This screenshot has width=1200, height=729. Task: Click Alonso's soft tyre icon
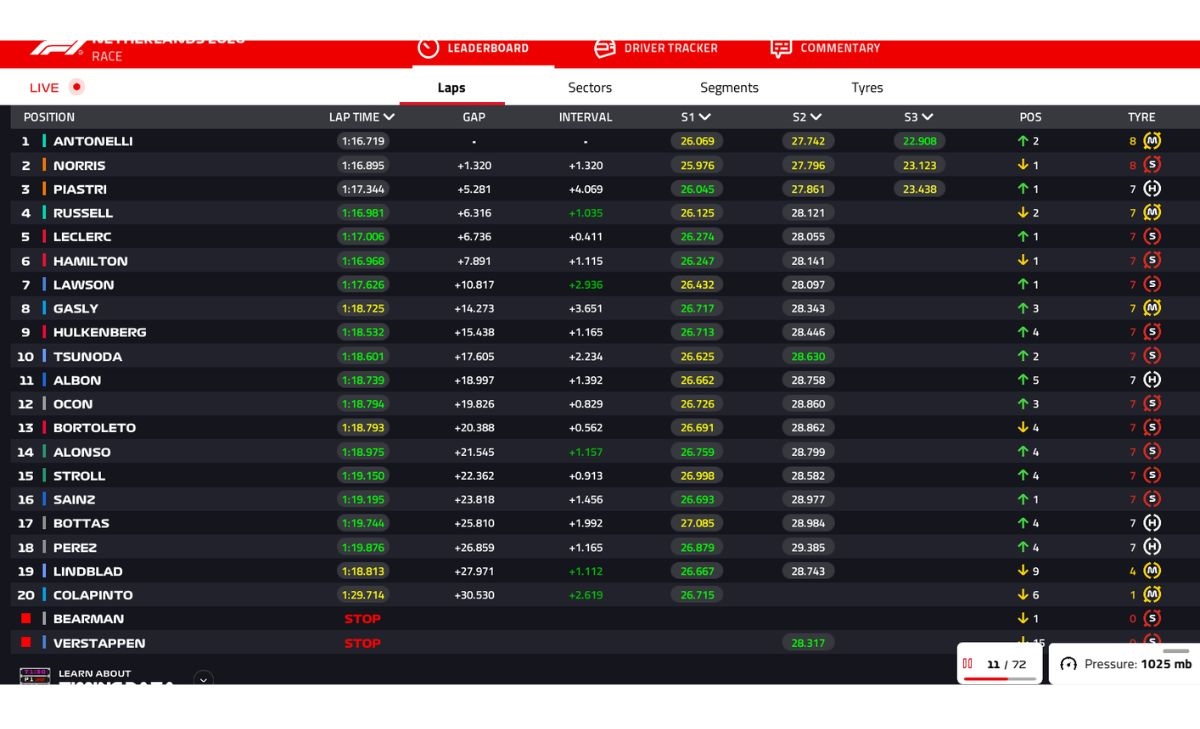click(x=1152, y=451)
